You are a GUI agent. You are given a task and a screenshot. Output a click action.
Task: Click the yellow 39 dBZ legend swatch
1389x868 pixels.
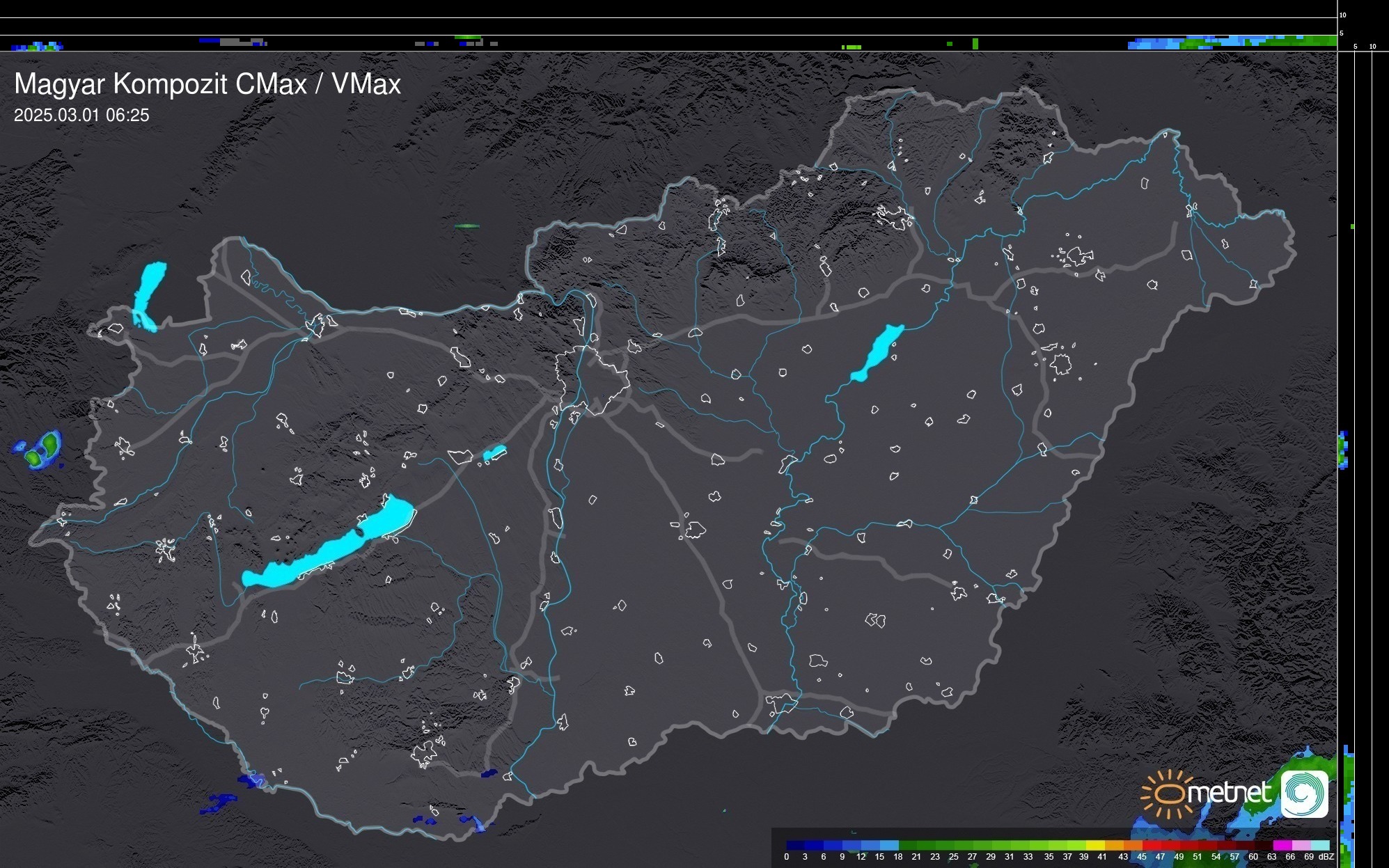[1096, 845]
